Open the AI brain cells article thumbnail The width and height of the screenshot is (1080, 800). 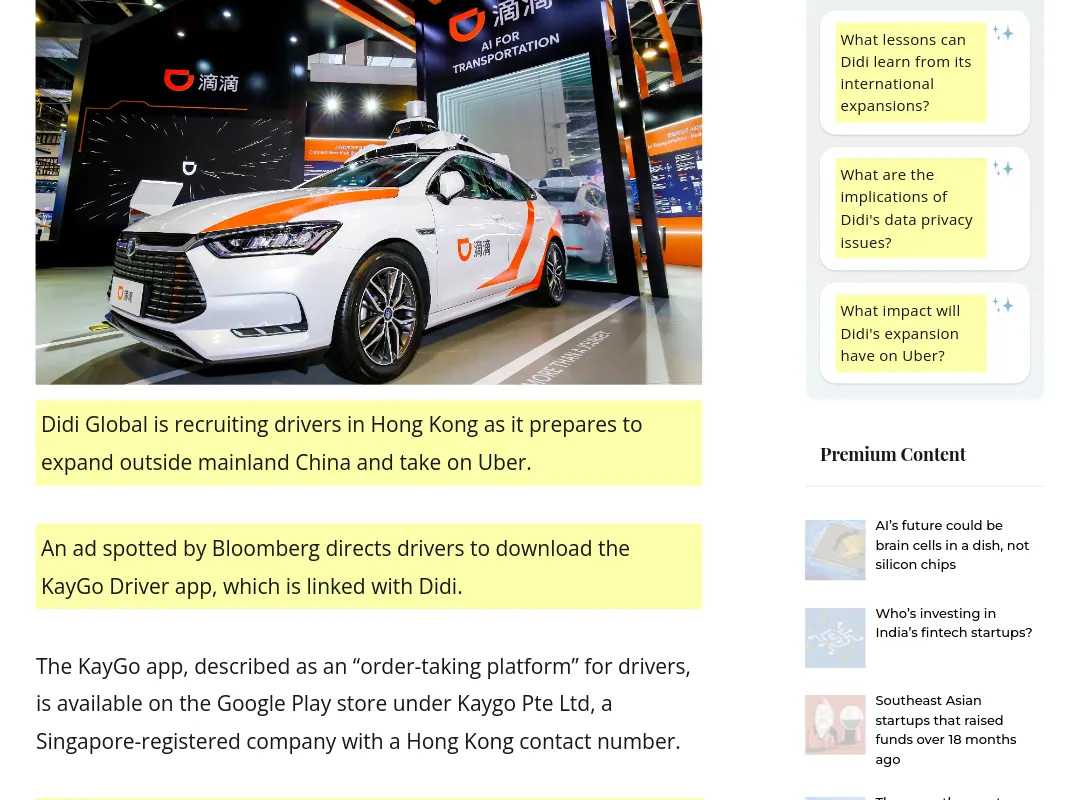coord(835,550)
